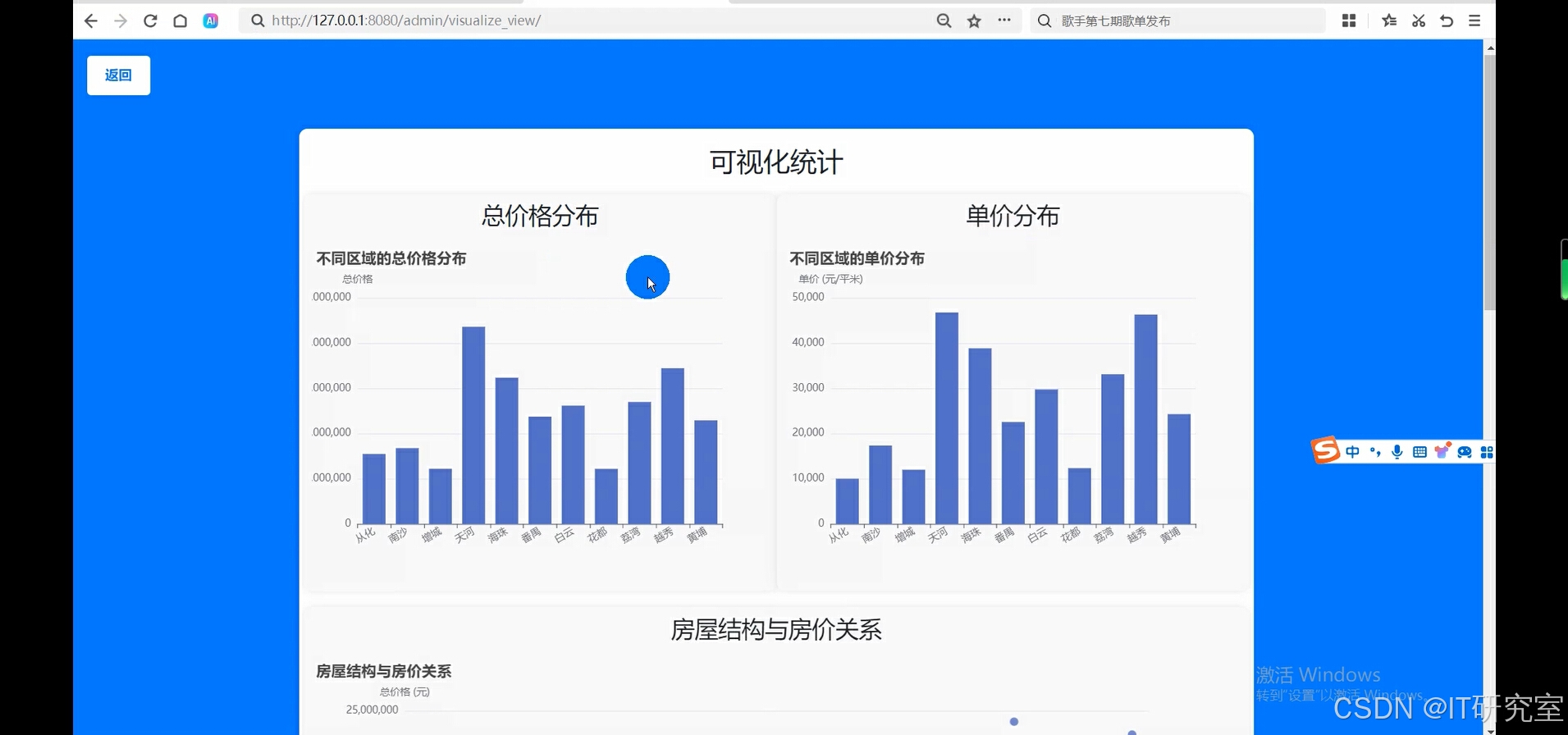Click the 不同区域的总价格分布 chart title
This screenshot has height=735, width=1568.
[x=391, y=258]
